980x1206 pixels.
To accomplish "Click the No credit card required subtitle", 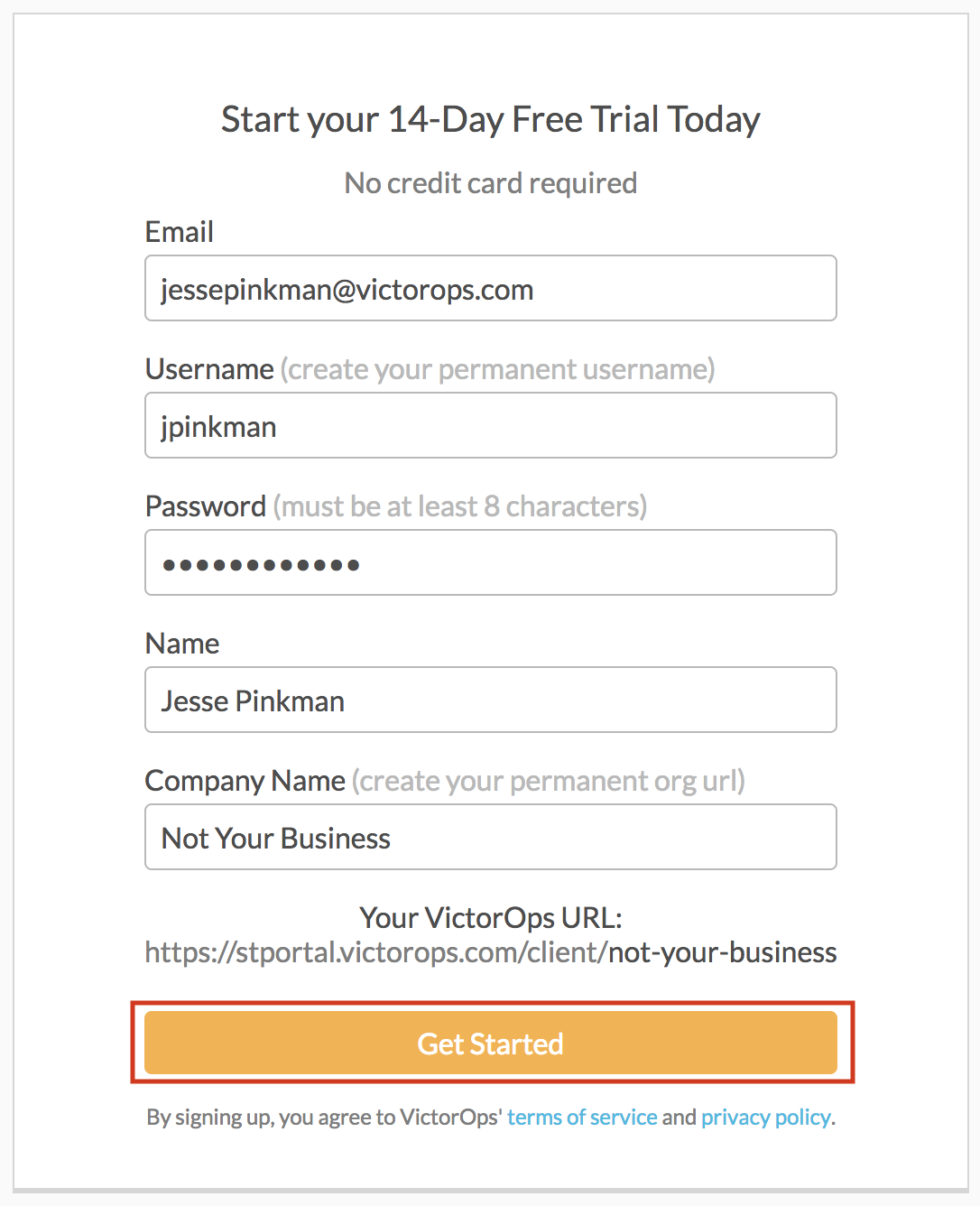I will [x=490, y=183].
